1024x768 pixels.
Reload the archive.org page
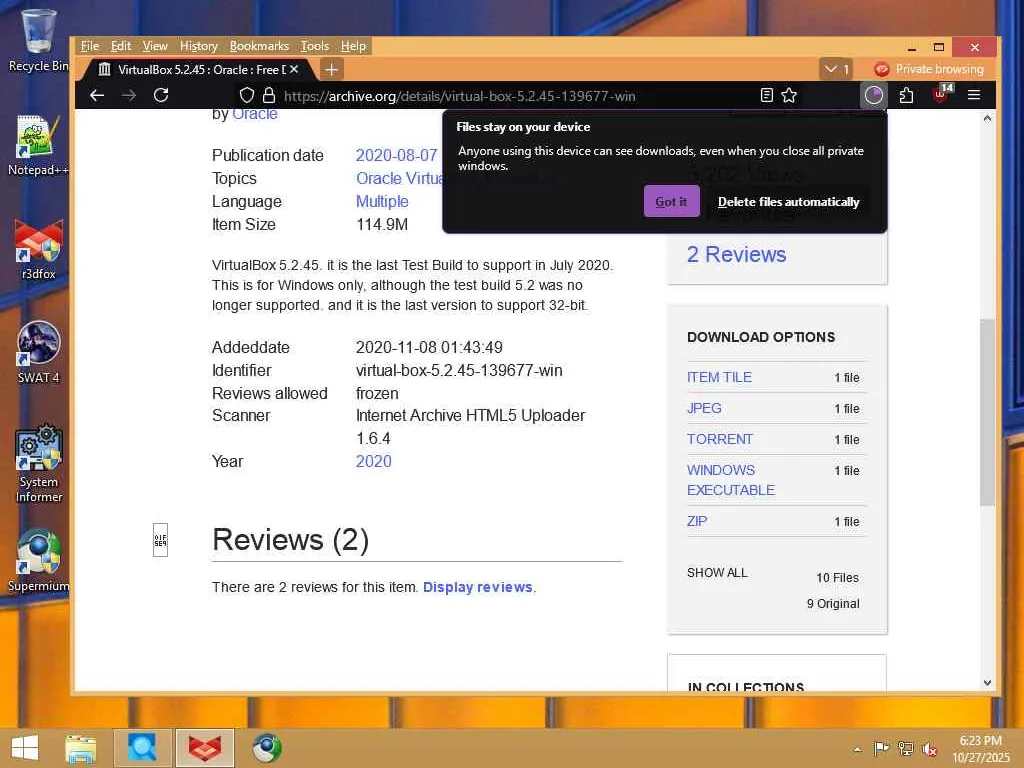coord(161,95)
